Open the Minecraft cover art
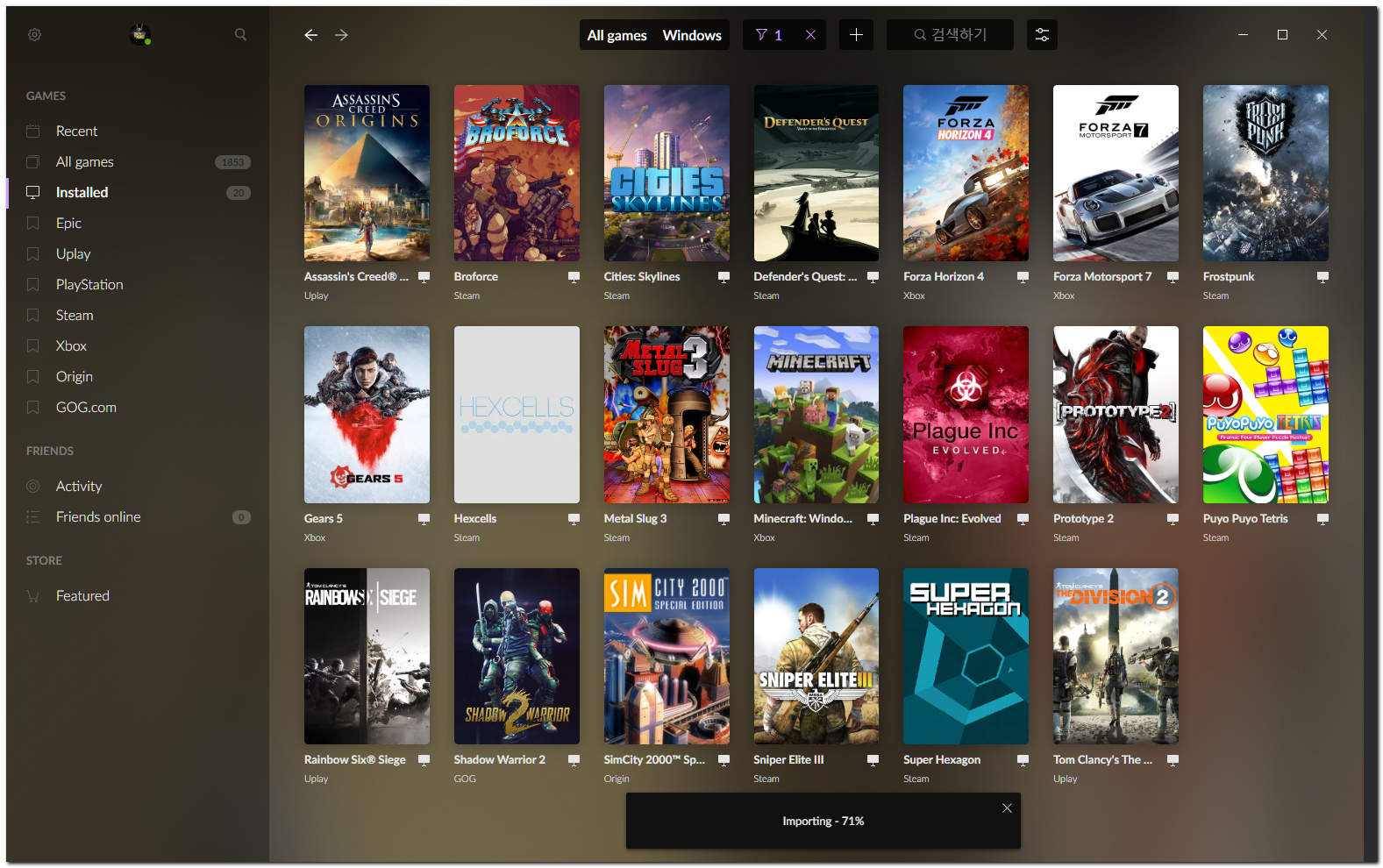This screenshot has width=1383, height=868. (x=816, y=415)
